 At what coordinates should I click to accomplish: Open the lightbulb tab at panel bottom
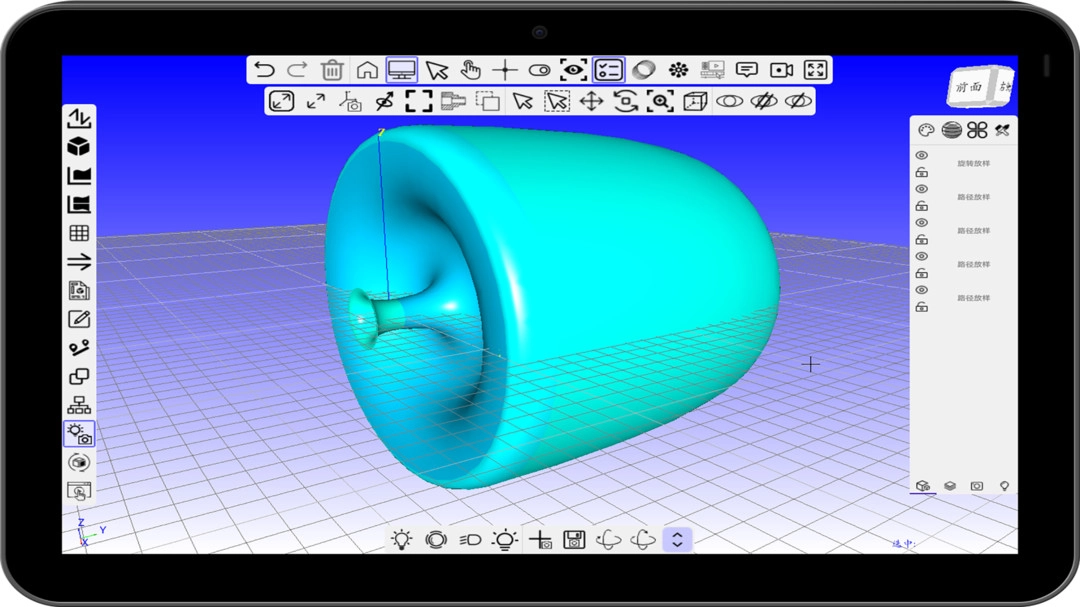(1004, 486)
